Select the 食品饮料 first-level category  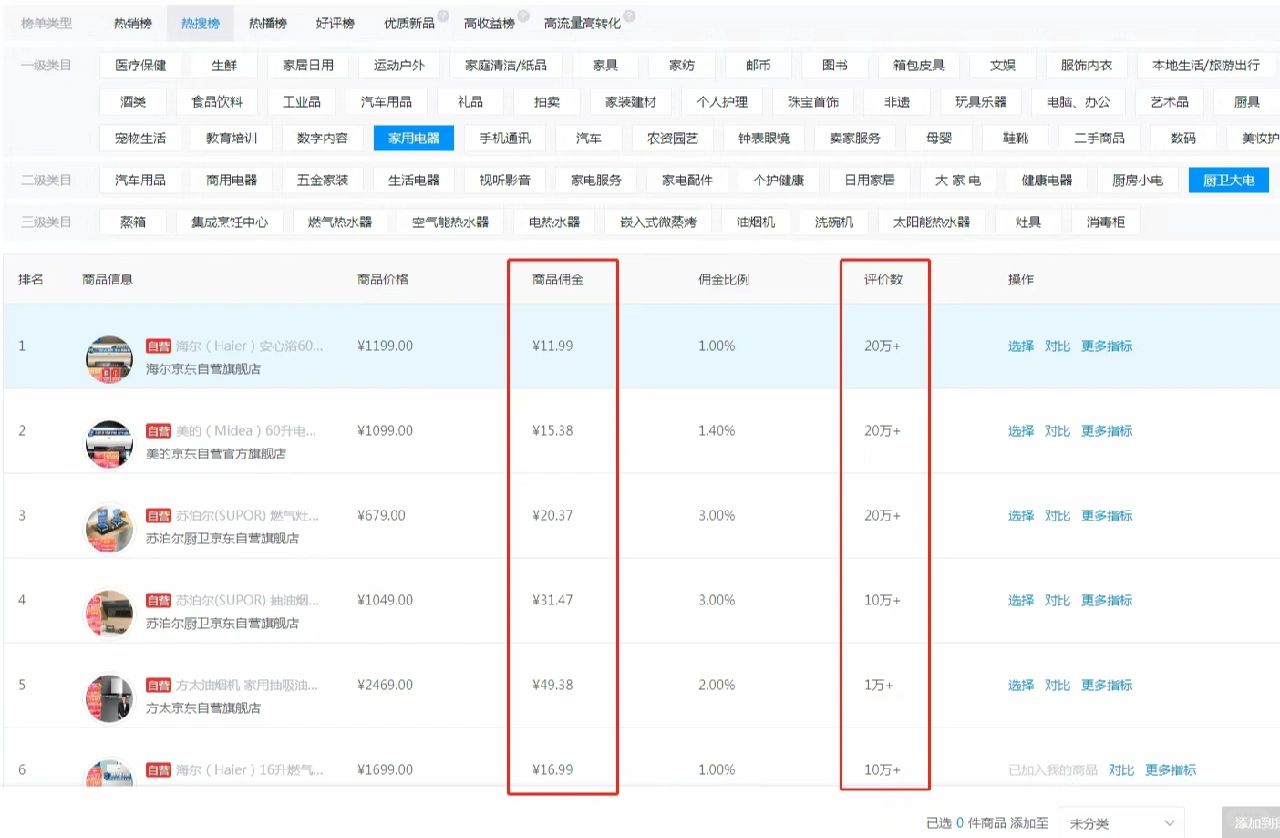pyautogui.click(x=217, y=101)
